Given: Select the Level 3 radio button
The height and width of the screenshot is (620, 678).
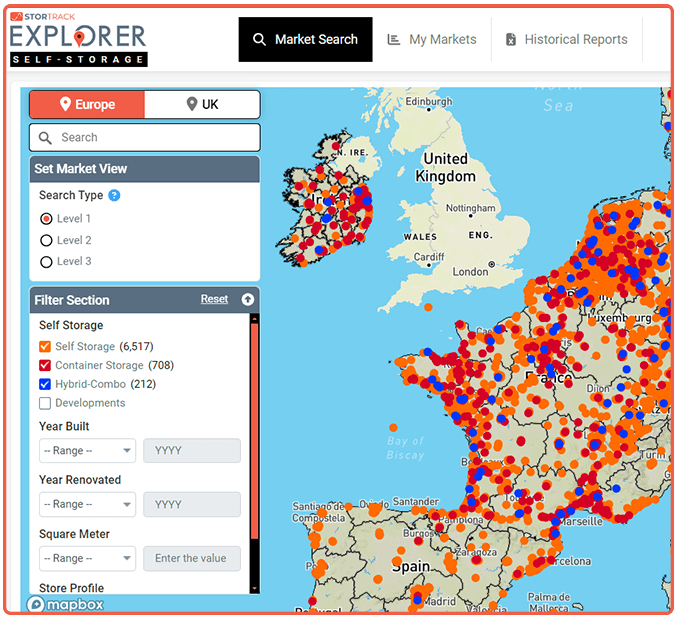Looking at the screenshot, I should click(x=46, y=262).
